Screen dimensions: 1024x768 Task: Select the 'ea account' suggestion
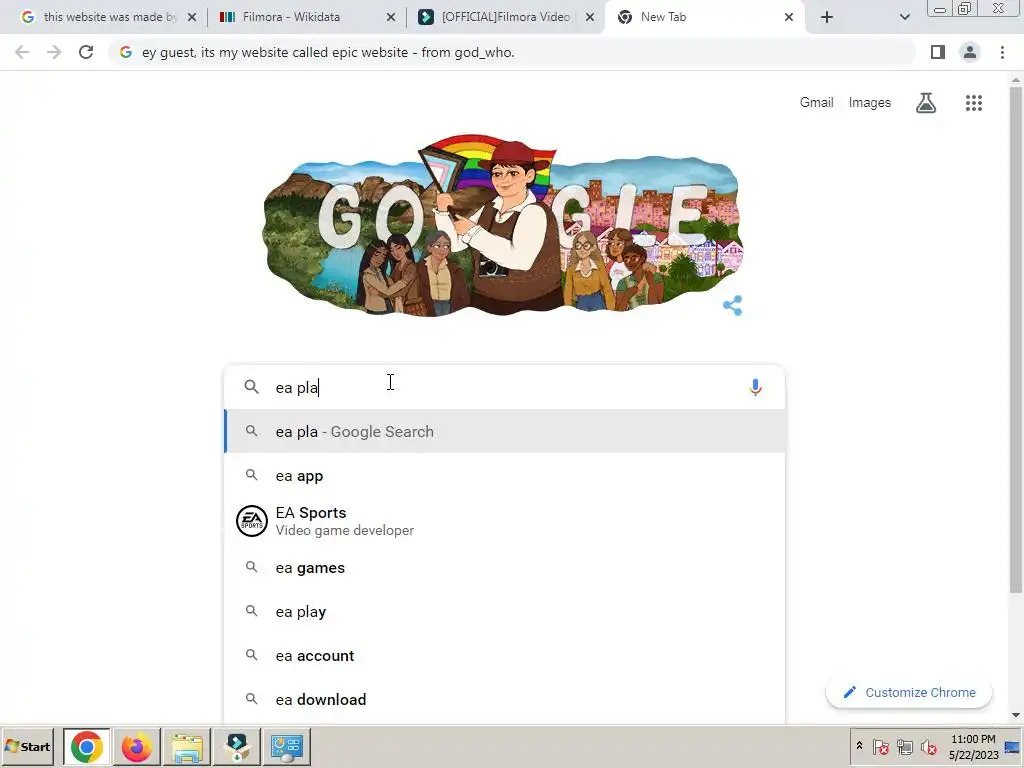tap(505, 656)
